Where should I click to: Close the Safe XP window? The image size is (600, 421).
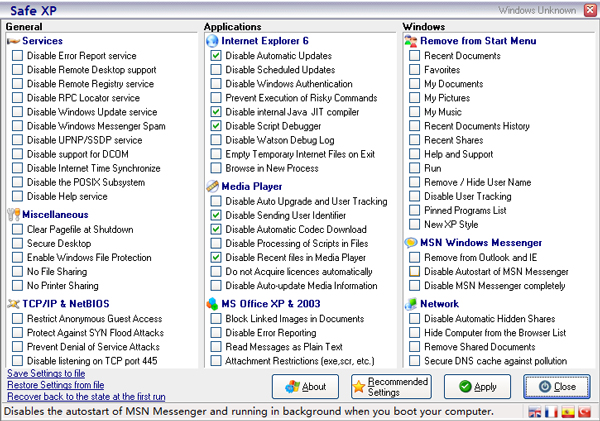pos(590,10)
